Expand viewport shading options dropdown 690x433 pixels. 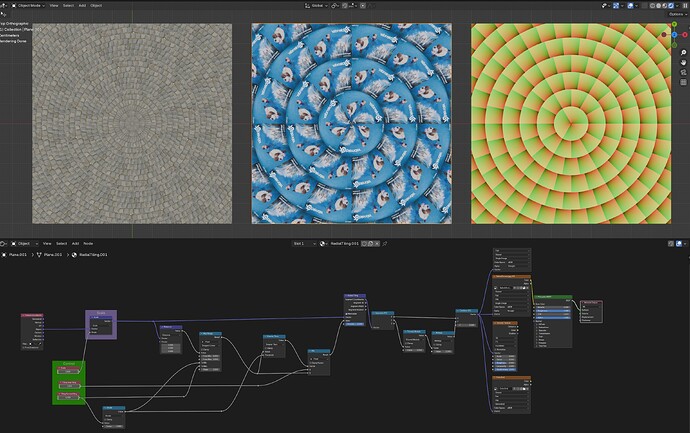(677, 6)
